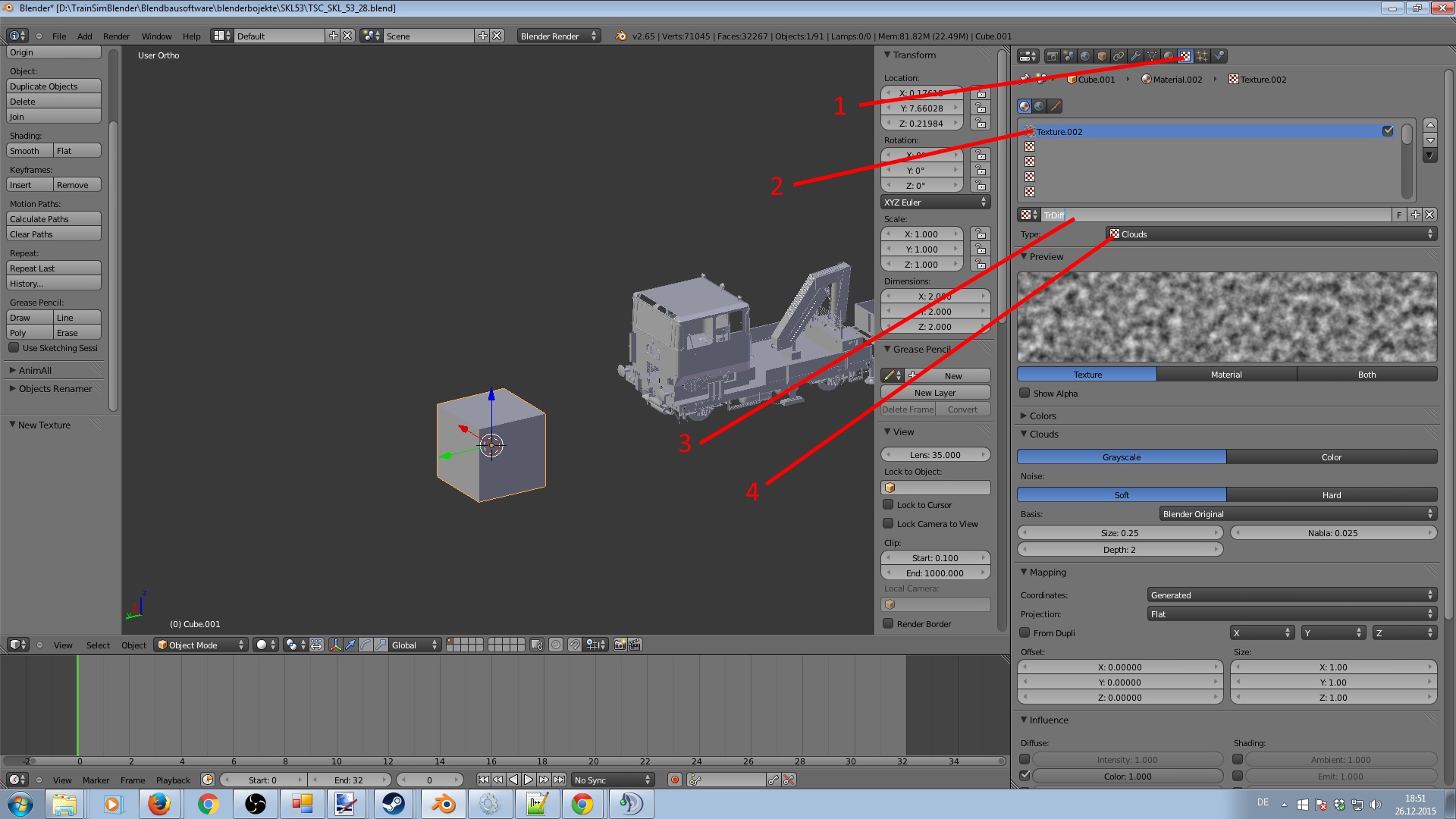Open the Physics properties tab
Image resolution: width=1456 pixels, height=819 pixels.
[1219, 56]
